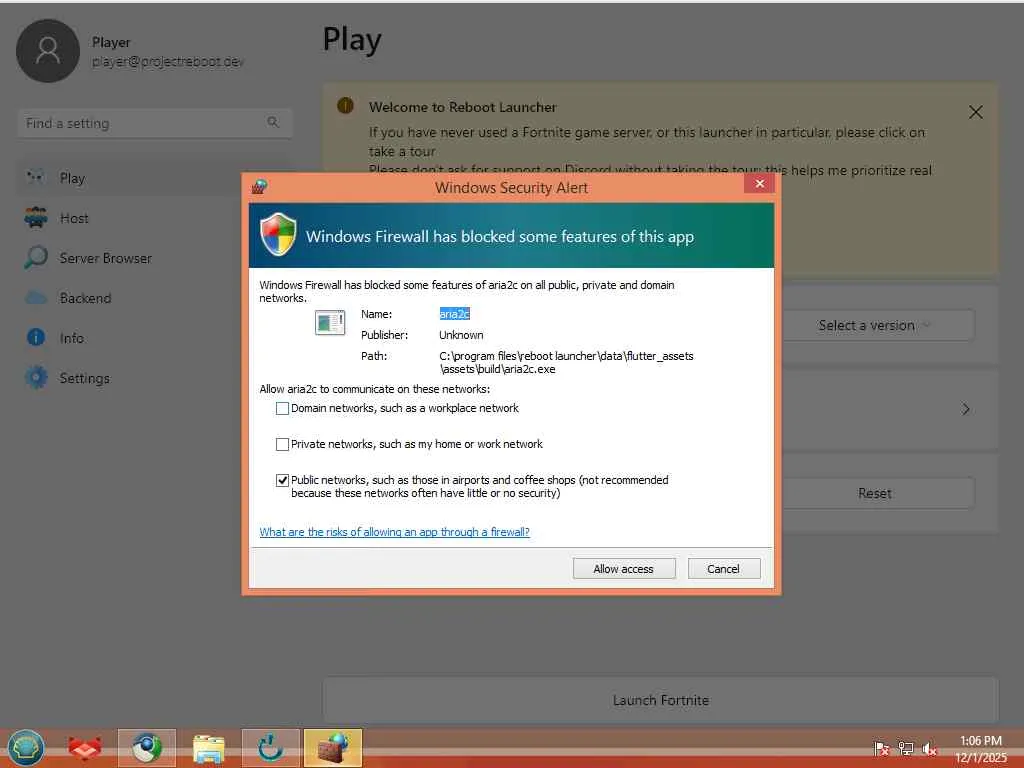
Task: Click the Play controller icon in sidebar
Action: 35,177
